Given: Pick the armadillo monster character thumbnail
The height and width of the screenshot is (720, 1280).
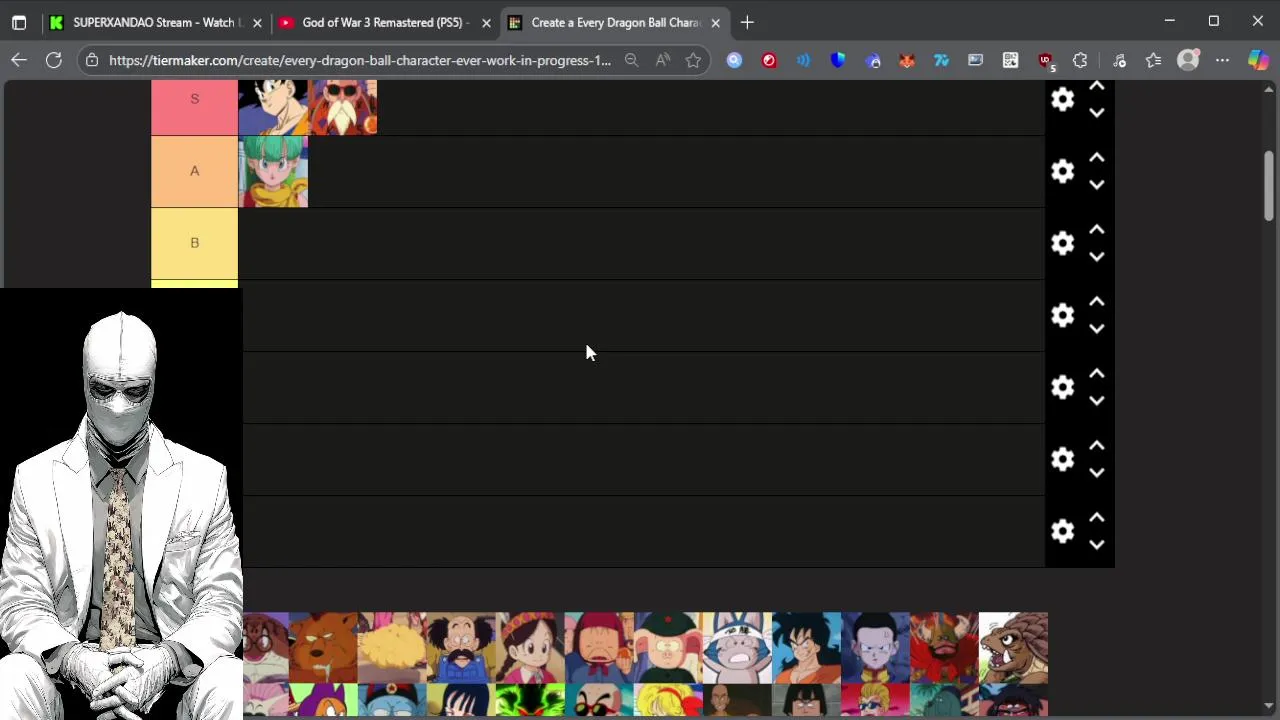Looking at the screenshot, I should 1013,647.
